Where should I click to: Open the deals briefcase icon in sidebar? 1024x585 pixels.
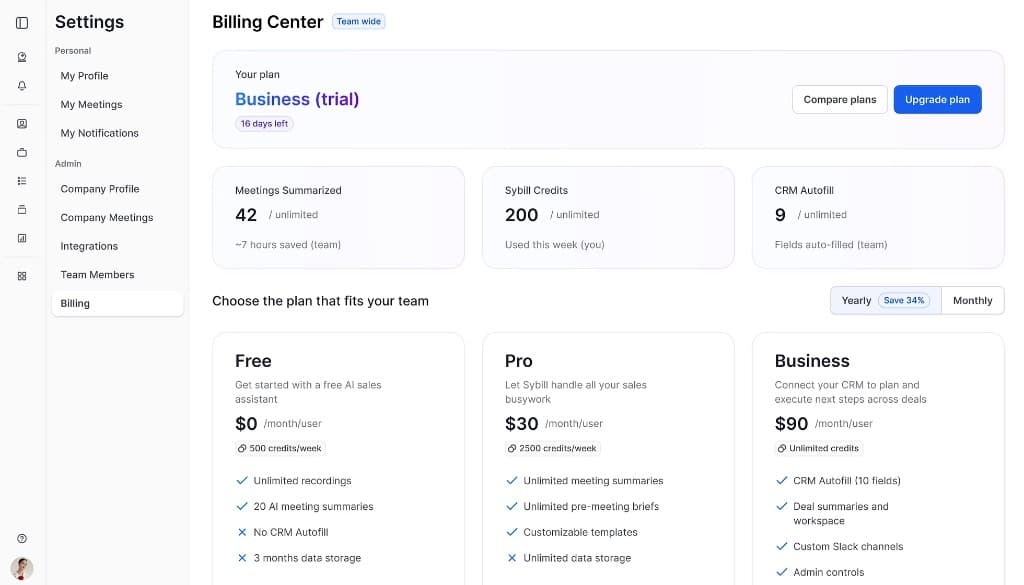[22, 152]
